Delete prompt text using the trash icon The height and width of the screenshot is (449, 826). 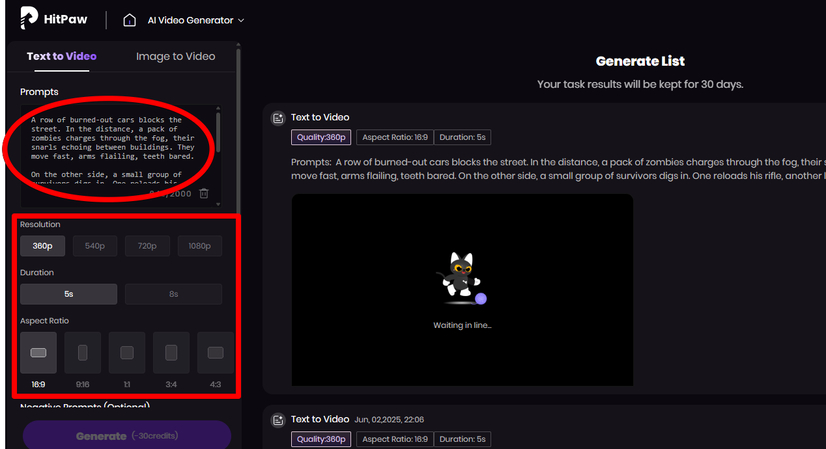204,193
